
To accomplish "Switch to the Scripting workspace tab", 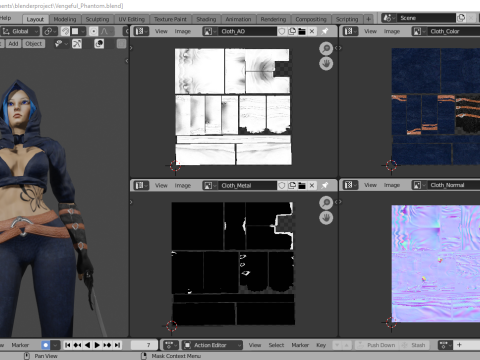I will tap(347, 19).
